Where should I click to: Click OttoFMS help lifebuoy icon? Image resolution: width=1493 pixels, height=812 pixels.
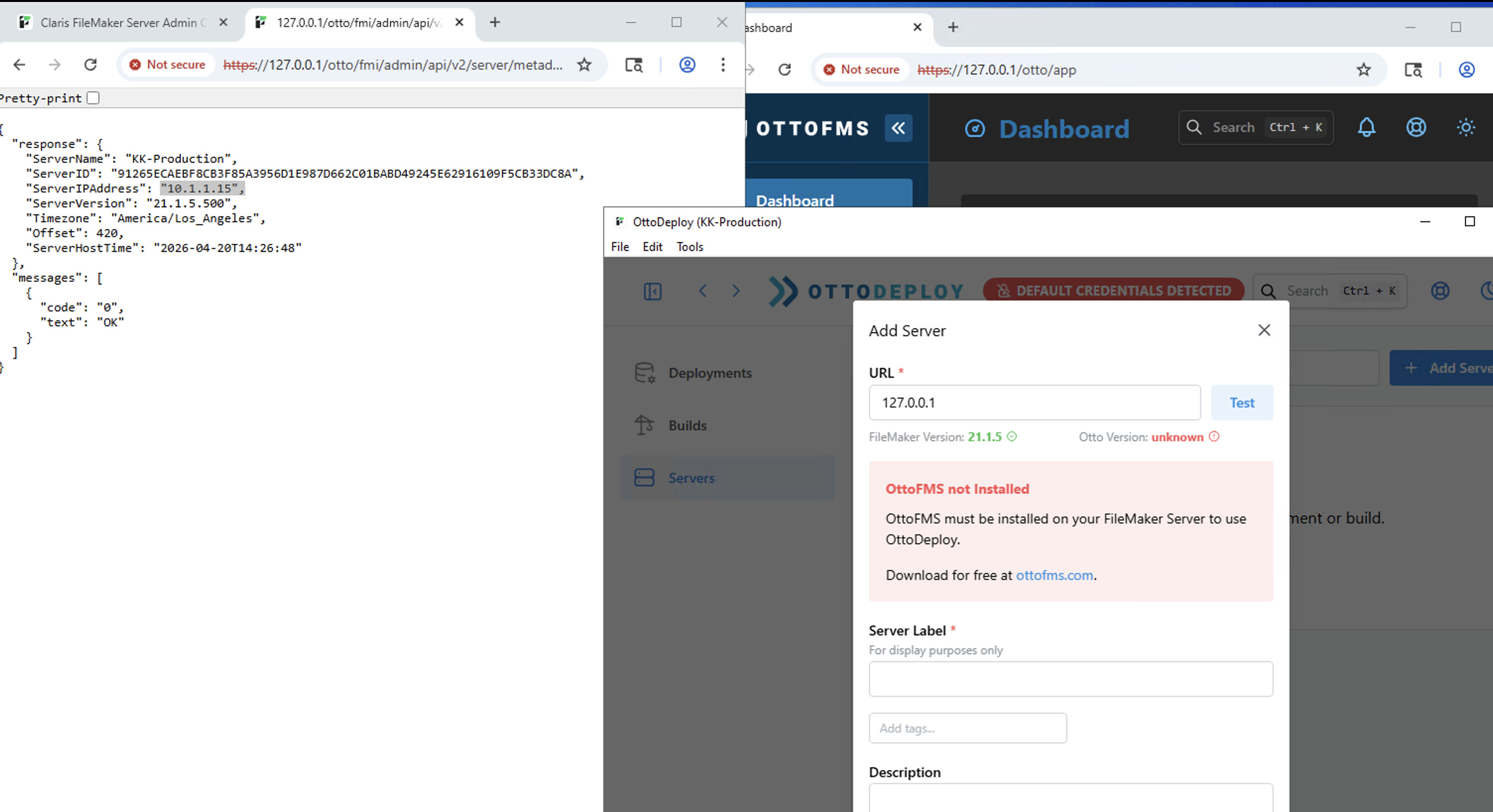coord(1415,127)
